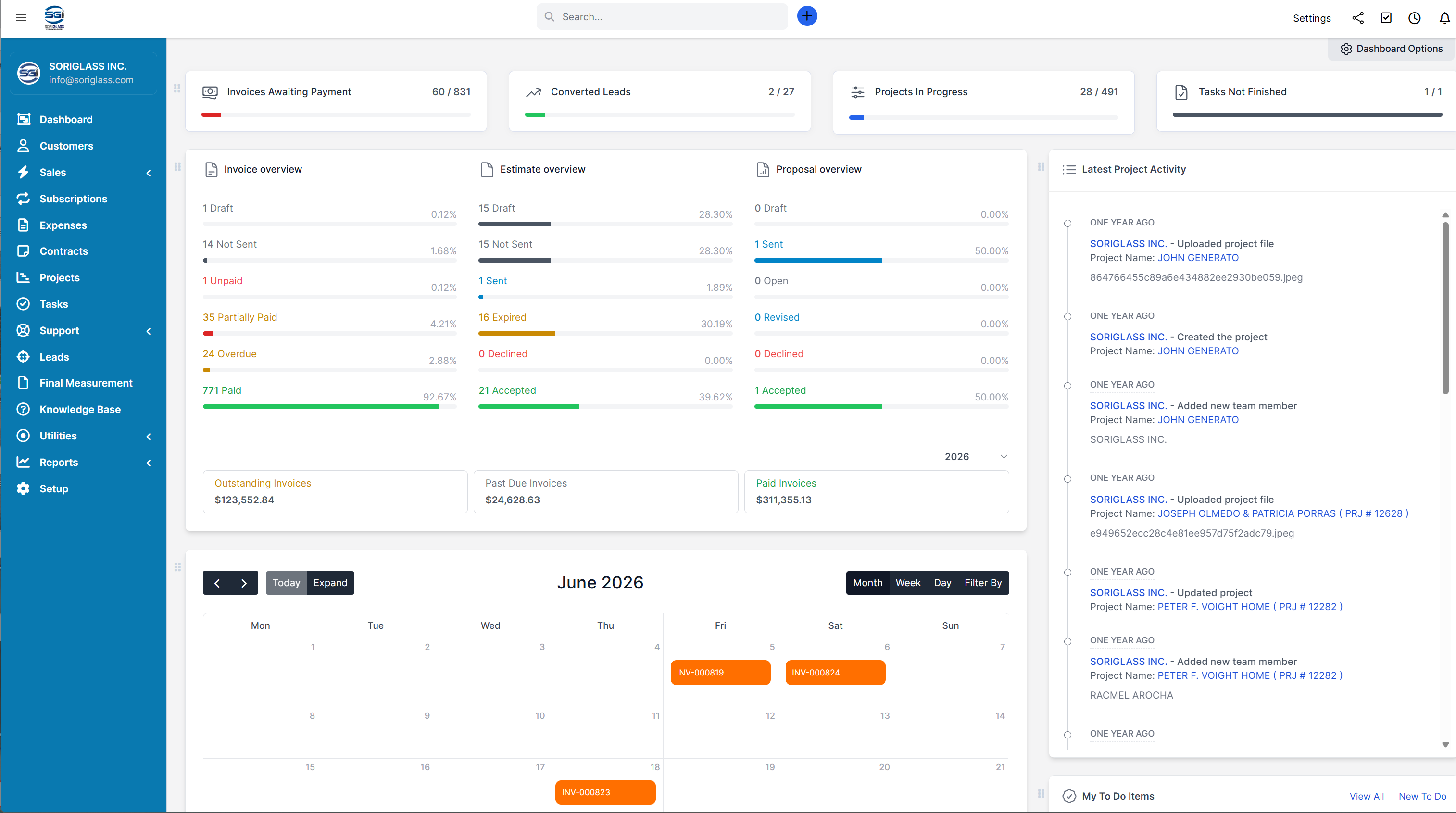Click the '16 Expired' estimate status
The image size is (1456, 813).
502,317
